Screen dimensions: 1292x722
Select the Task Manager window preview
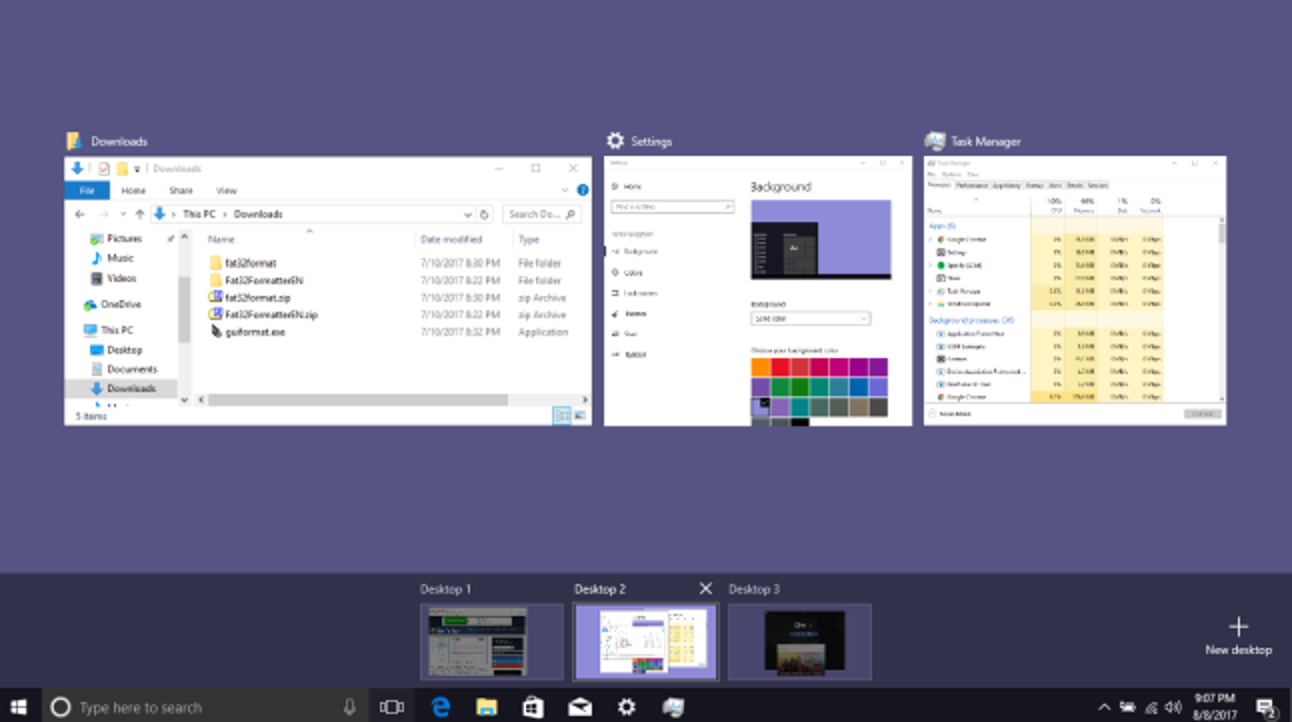[x=1074, y=290]
